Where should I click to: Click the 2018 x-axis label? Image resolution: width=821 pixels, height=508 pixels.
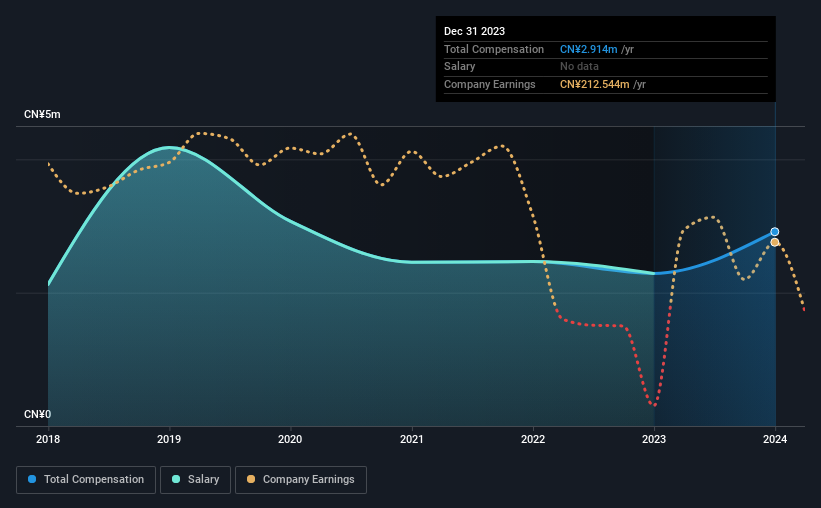point(48,439)
